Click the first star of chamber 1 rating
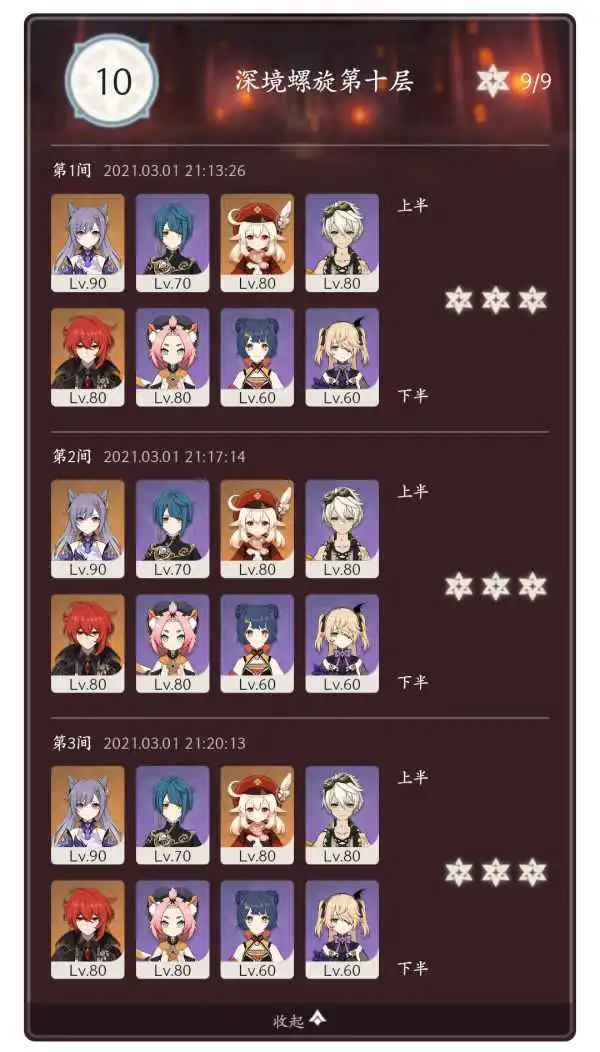Image resolution: width=600 pixels, height=1052 pixels. tap(459, 300)
